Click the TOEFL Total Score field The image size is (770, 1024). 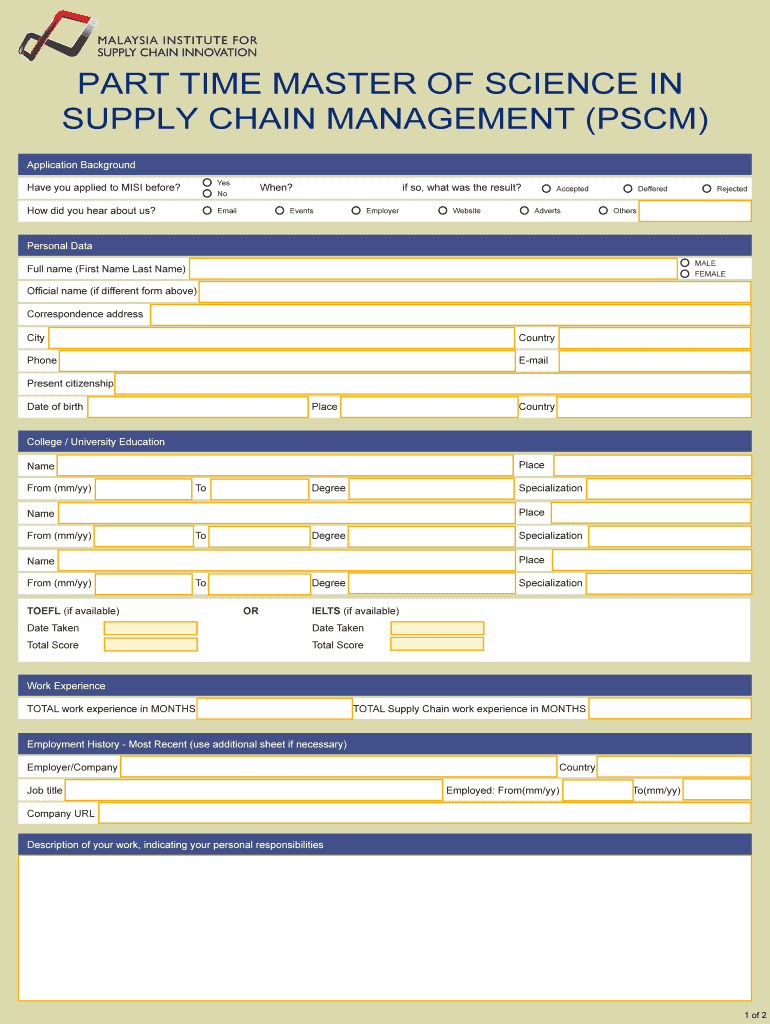pos(151,645)
